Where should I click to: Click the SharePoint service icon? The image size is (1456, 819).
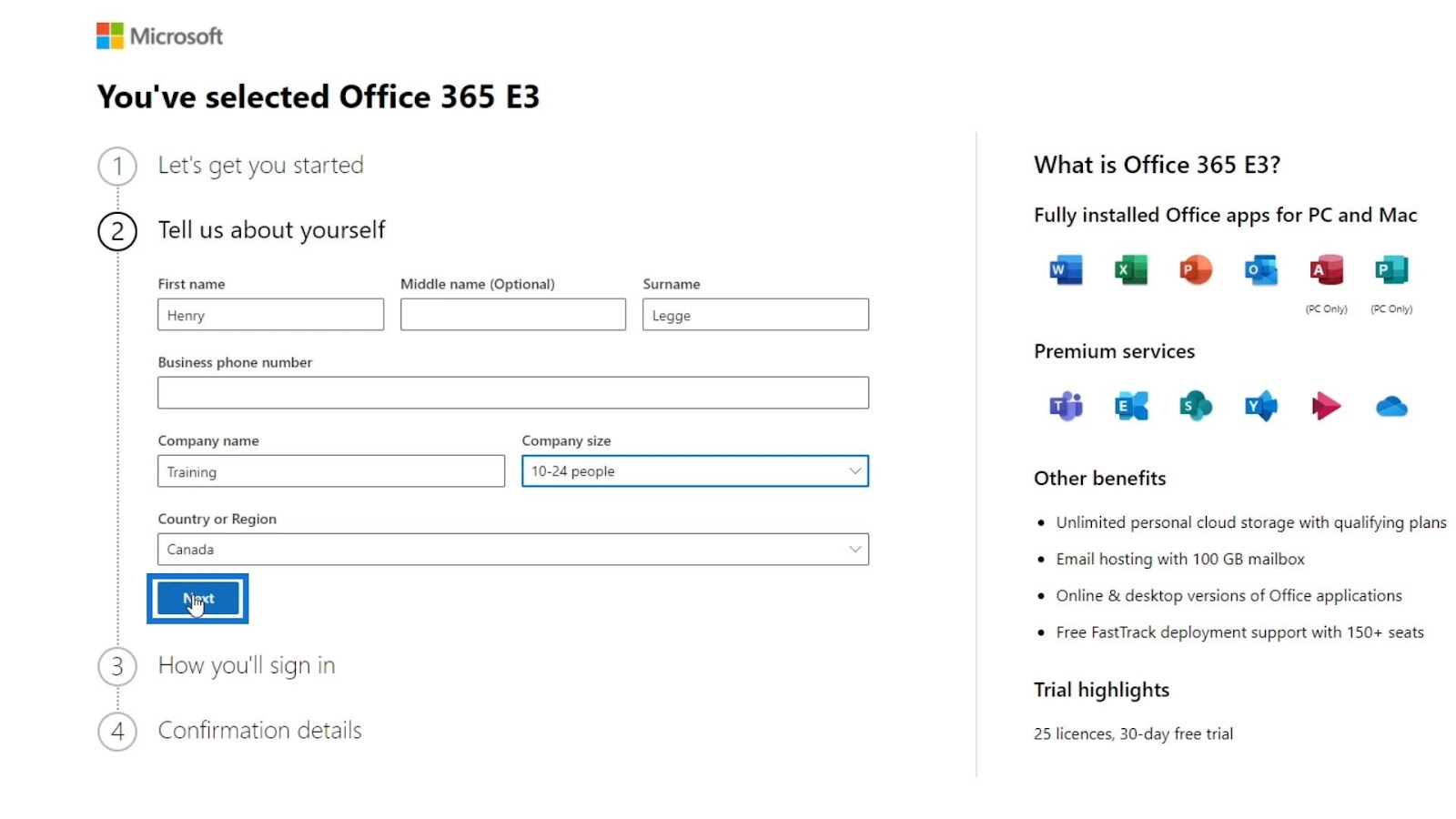[1196, 406]
